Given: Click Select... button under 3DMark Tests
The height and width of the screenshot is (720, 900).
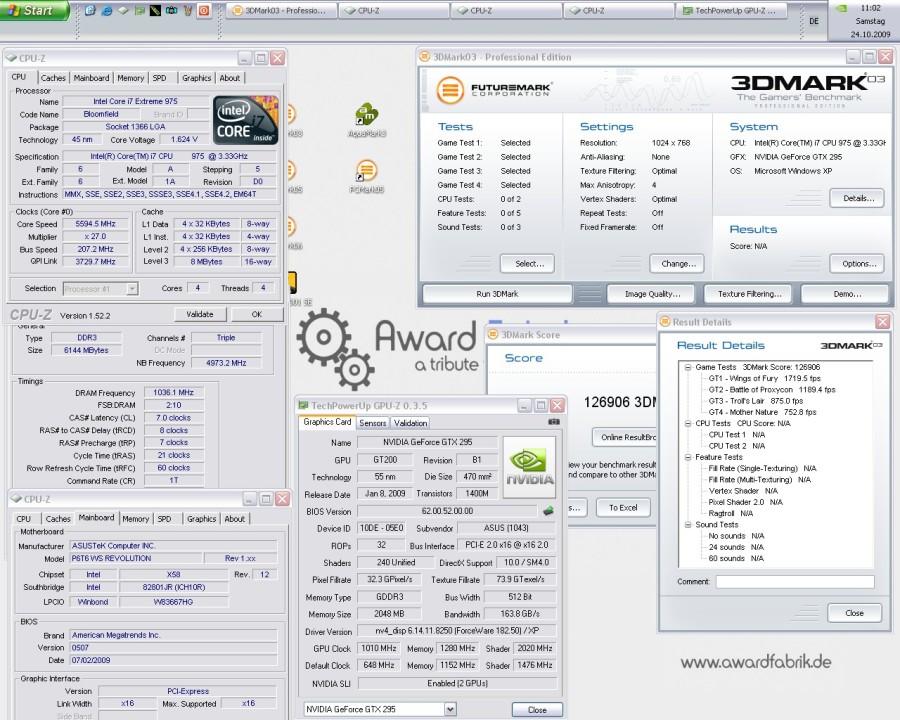Looking at the screenshot, I should pos(527,264).
